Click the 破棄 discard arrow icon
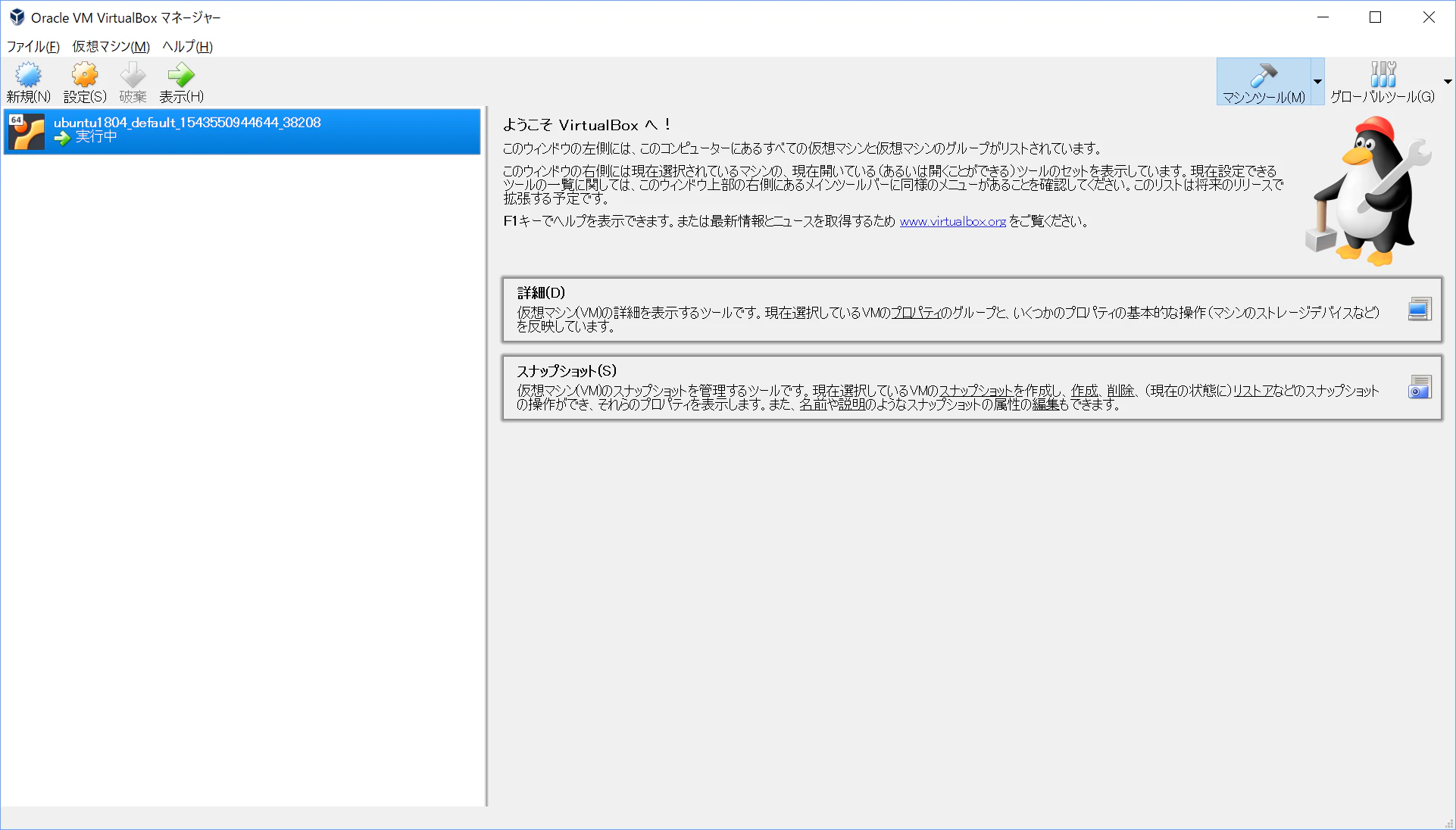The width and height of the screenshot is (1456, 830). tap(133, 75)
